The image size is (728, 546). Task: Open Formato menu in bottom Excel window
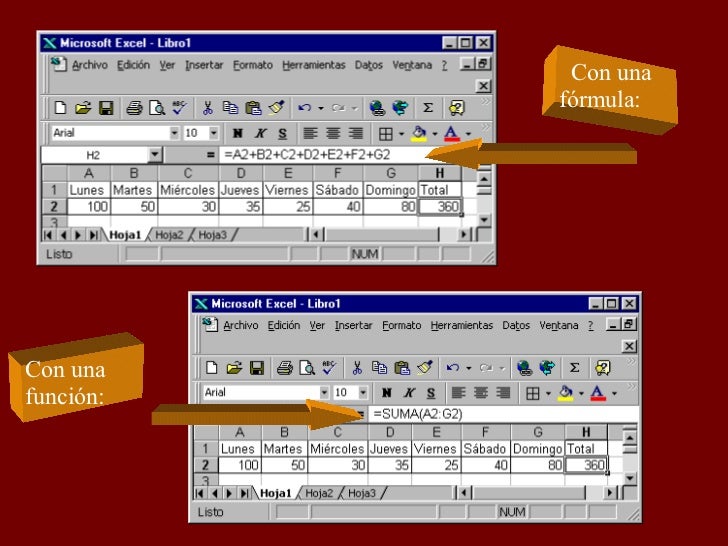(402, 325)
